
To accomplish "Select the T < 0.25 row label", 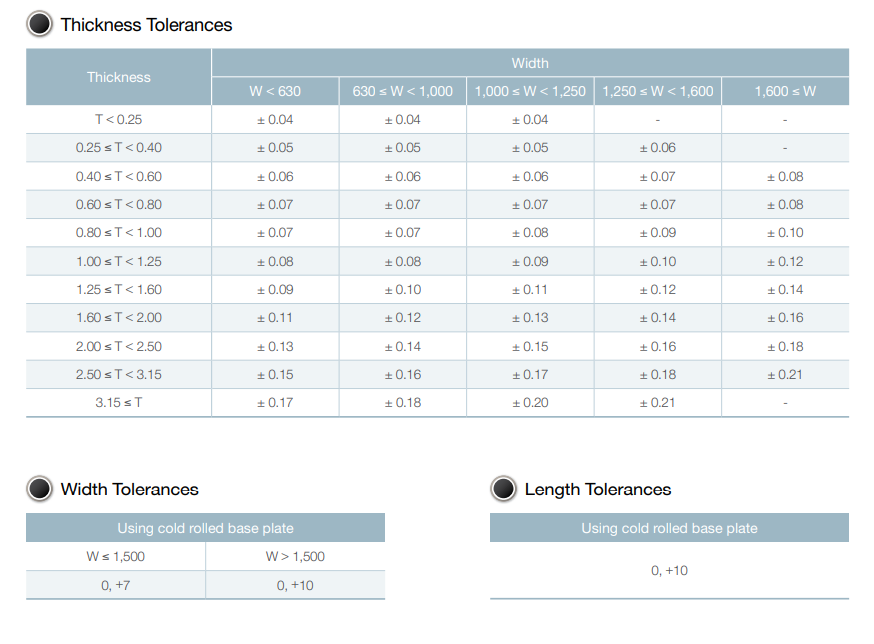I will point(119,119).
